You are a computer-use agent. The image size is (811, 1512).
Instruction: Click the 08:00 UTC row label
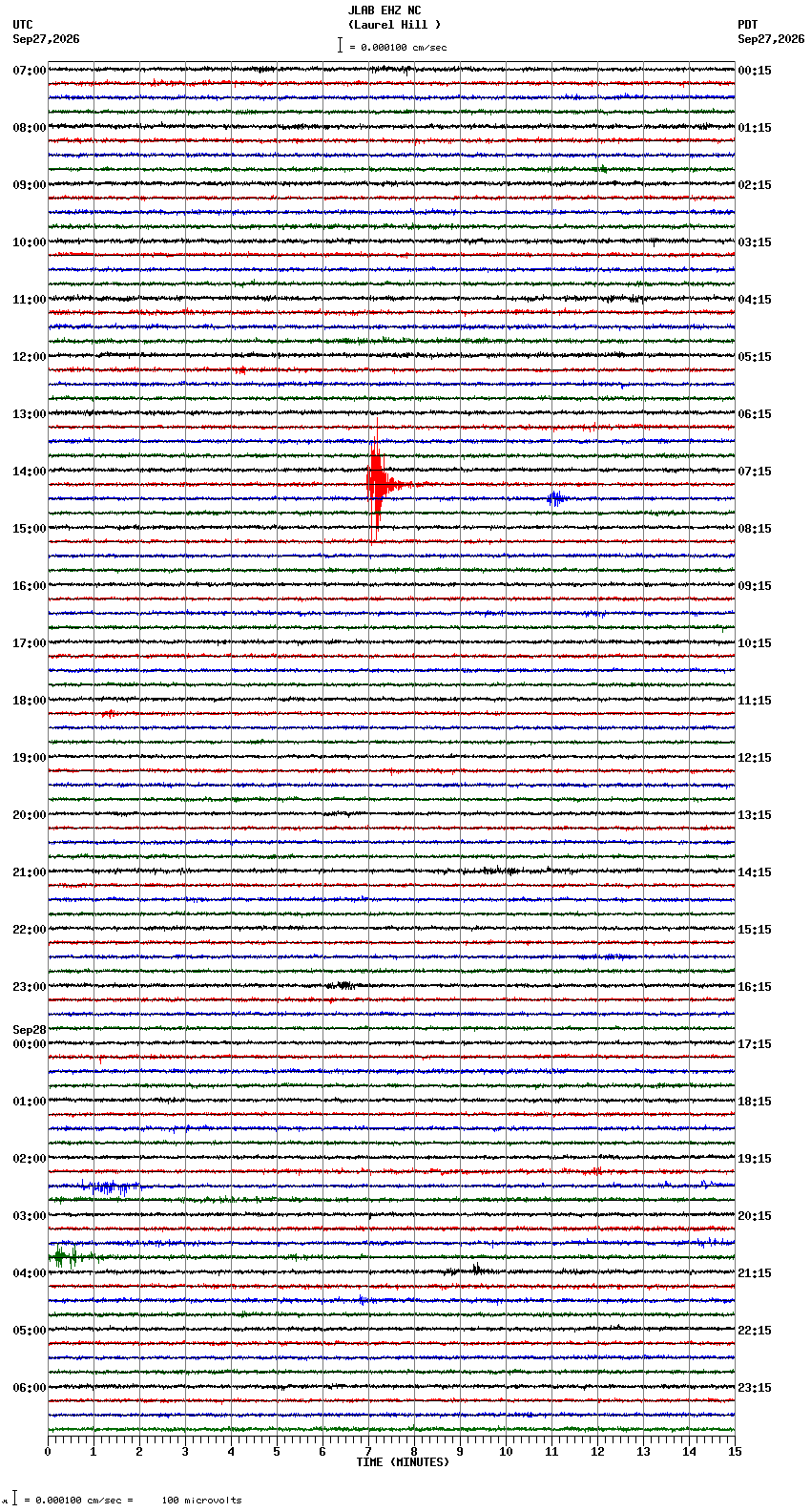coord(30,128)
